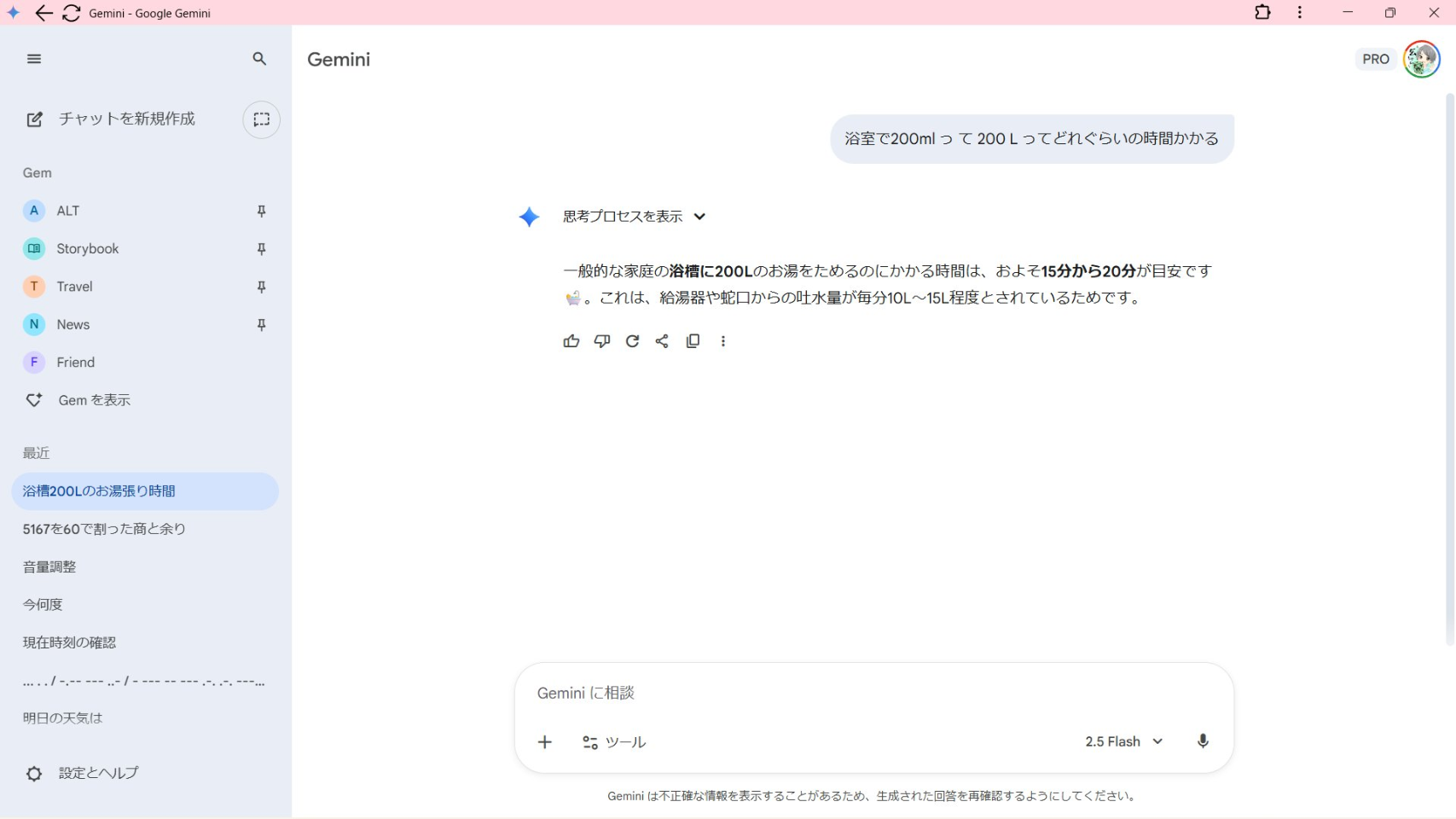
Task: Open the ツール tools menu
Action: [614, 742]
